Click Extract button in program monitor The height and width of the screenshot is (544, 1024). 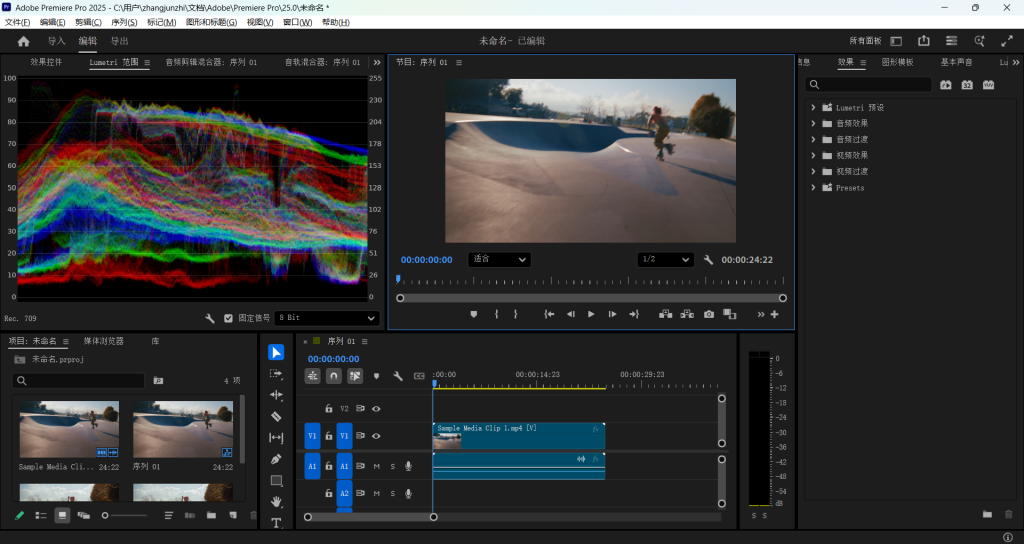(x=687, y=314)
